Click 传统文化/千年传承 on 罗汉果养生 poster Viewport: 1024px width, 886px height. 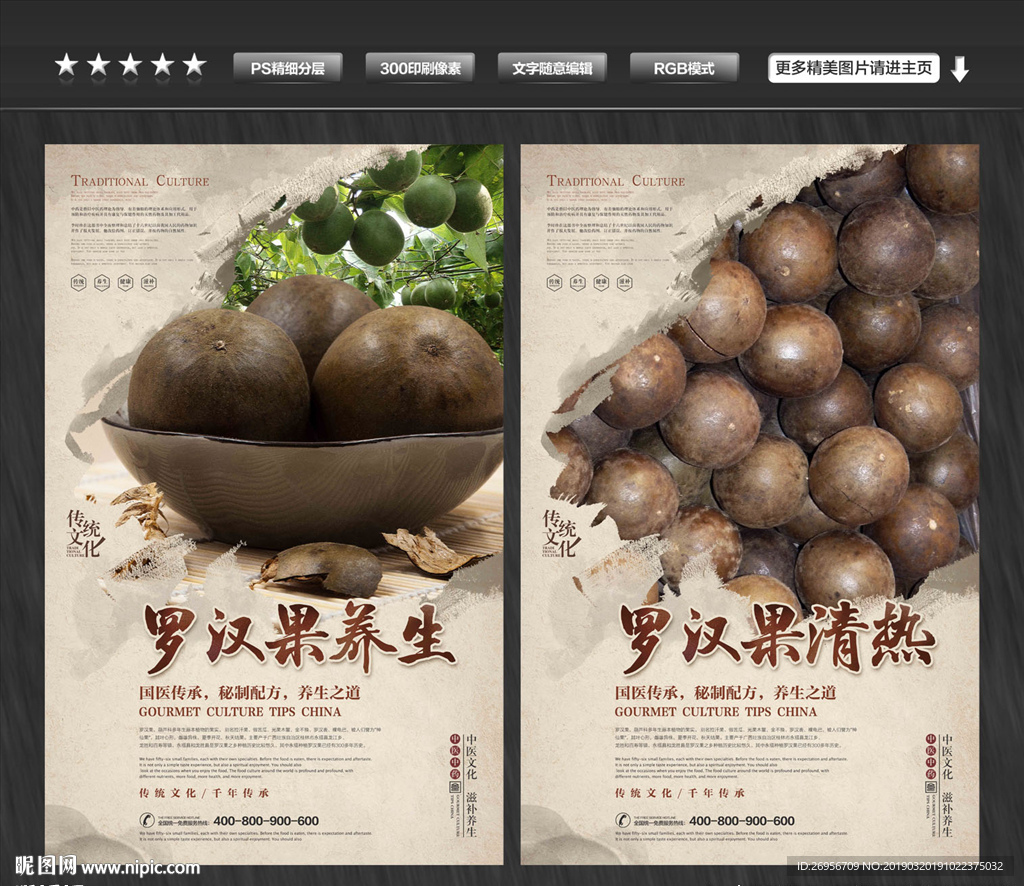pyautogui.click(x=204, y=793)
